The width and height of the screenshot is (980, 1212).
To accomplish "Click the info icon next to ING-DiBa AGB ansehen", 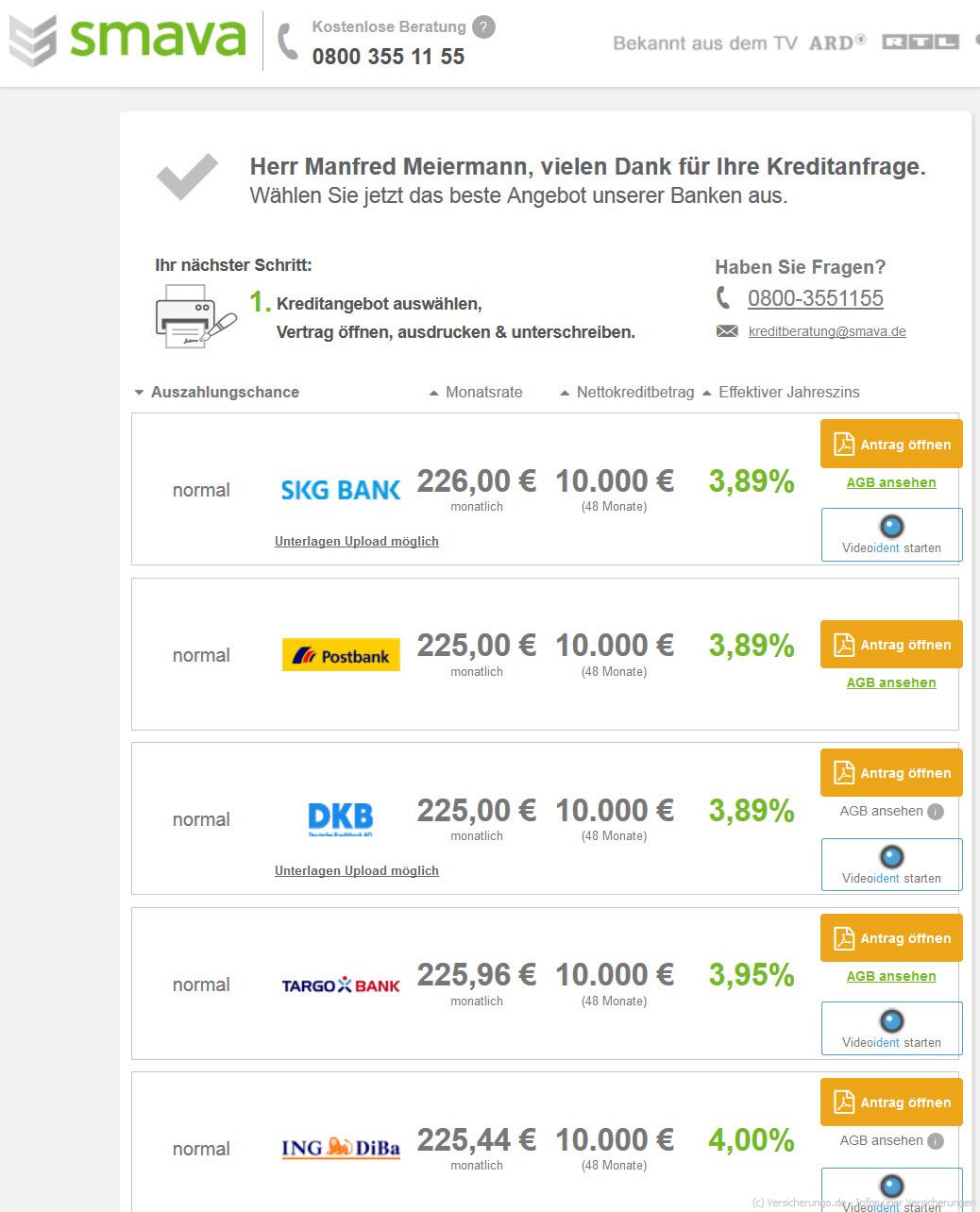I will [x=936, y=1141].
